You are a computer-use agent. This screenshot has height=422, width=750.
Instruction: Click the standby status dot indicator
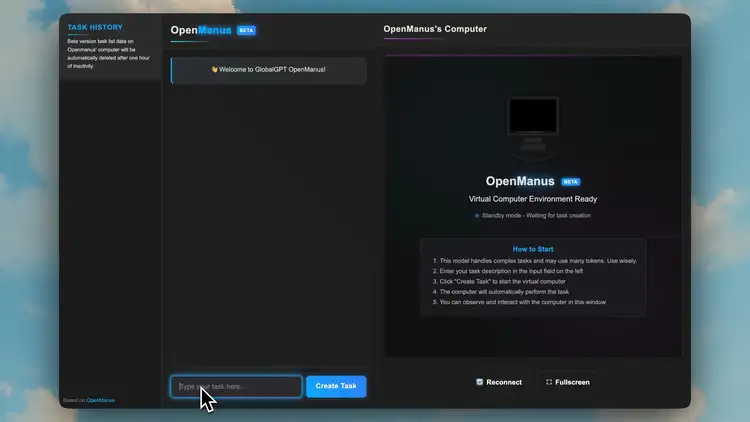(477, 216)
